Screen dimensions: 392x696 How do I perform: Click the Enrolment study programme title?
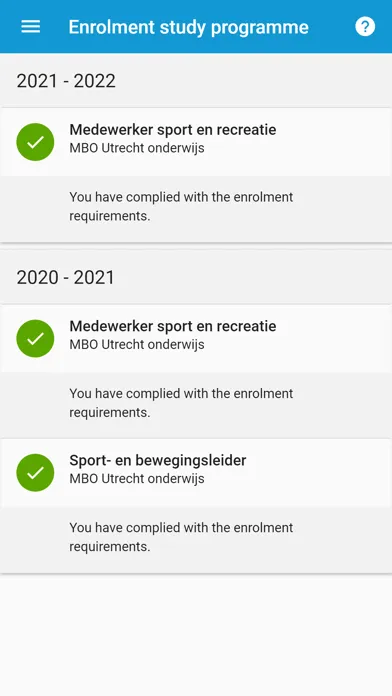pyautogui.click(x=188, y=27)
